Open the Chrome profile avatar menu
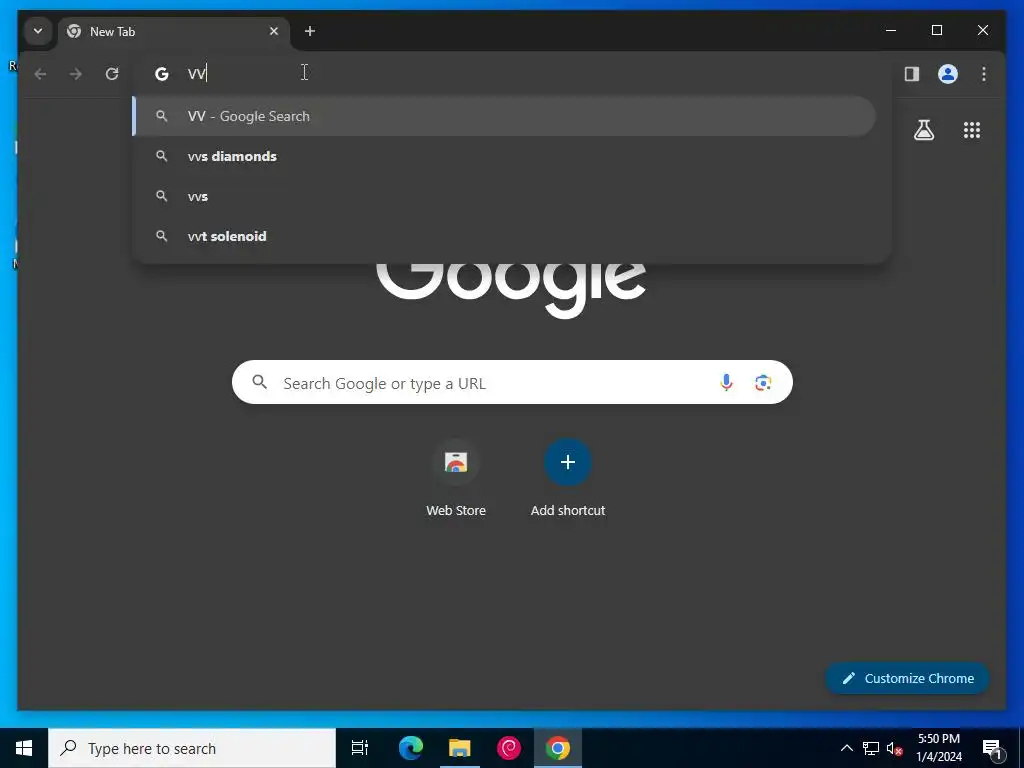The height and width of the screenshot is (768, 1024). [x=948, y=74]
